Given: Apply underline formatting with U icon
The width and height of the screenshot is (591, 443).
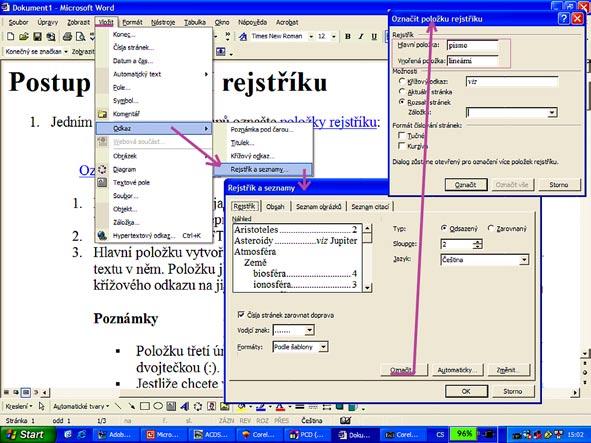Looking at the screenshot, I should point(374,37).
